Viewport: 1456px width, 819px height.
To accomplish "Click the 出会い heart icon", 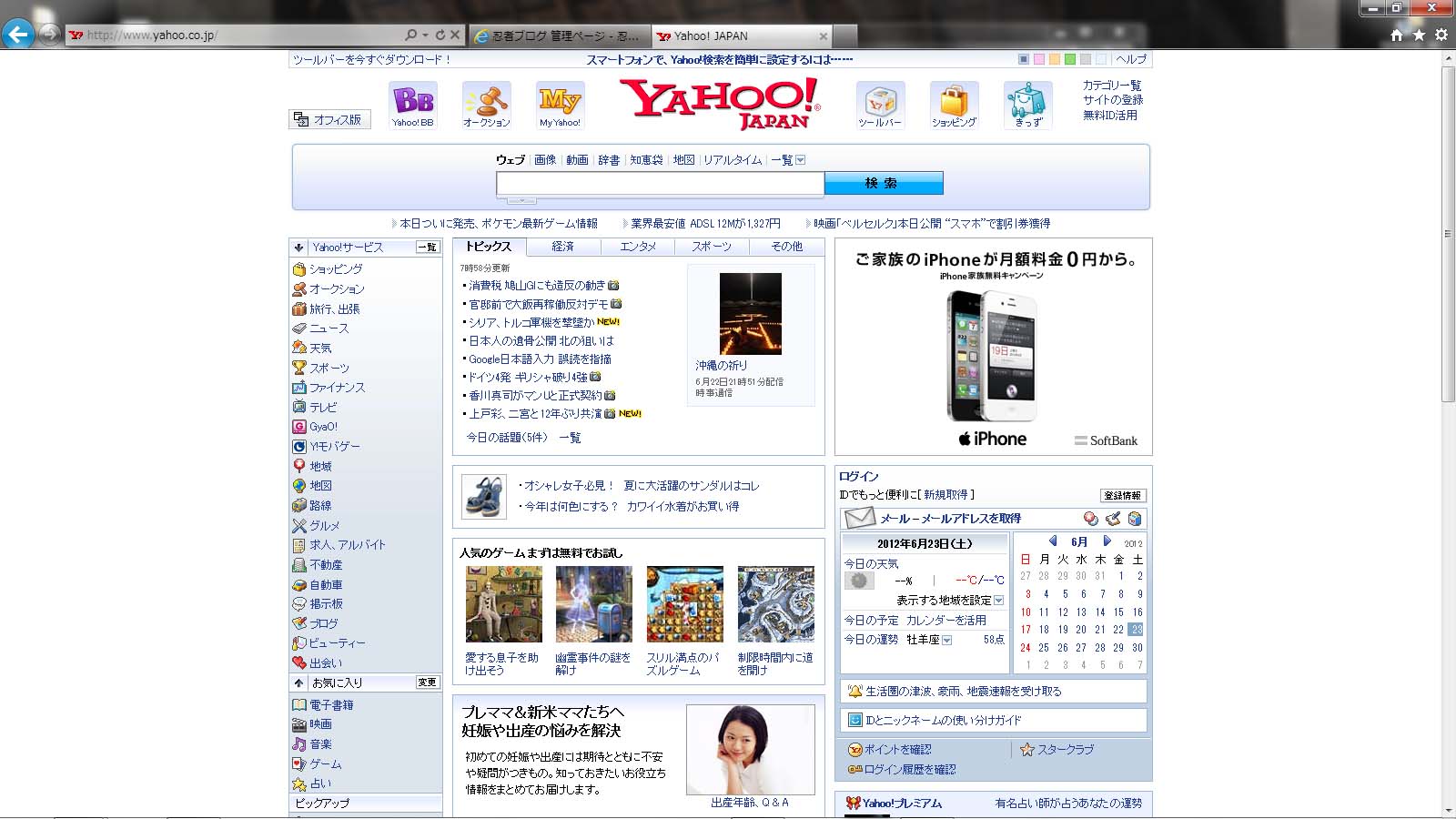I will point(298,662).
